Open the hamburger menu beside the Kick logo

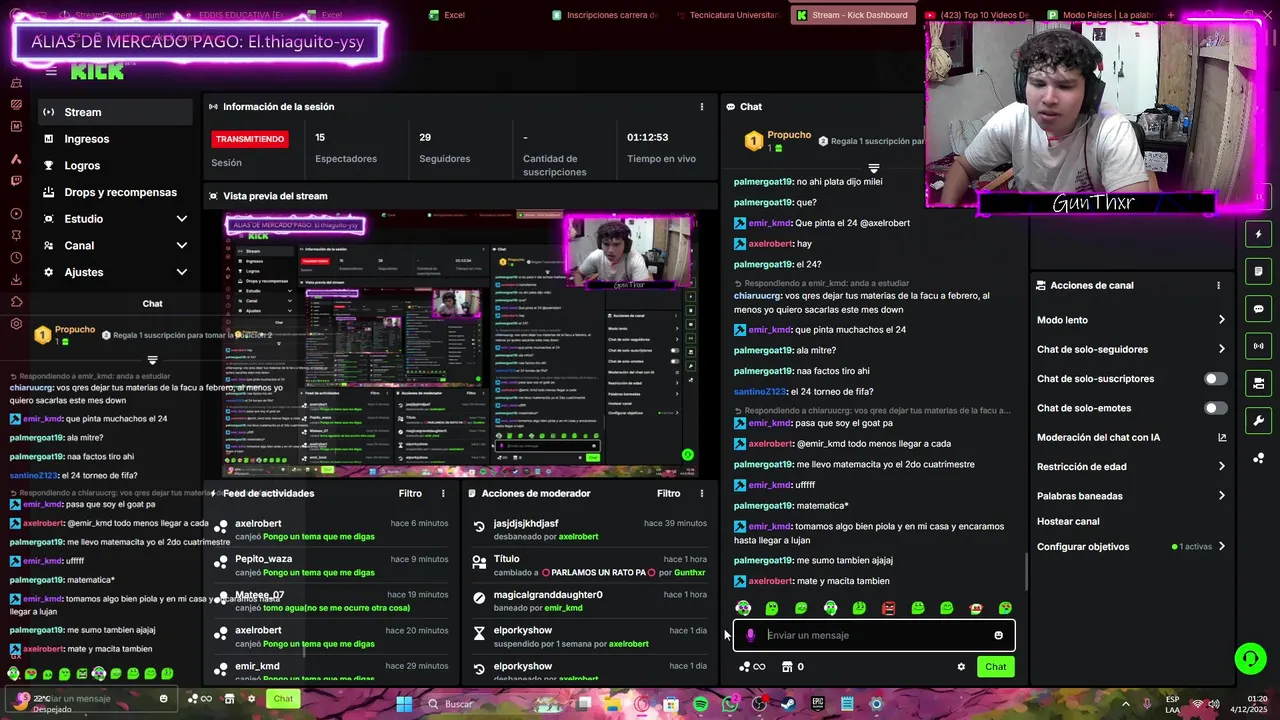tap(51, 71)
